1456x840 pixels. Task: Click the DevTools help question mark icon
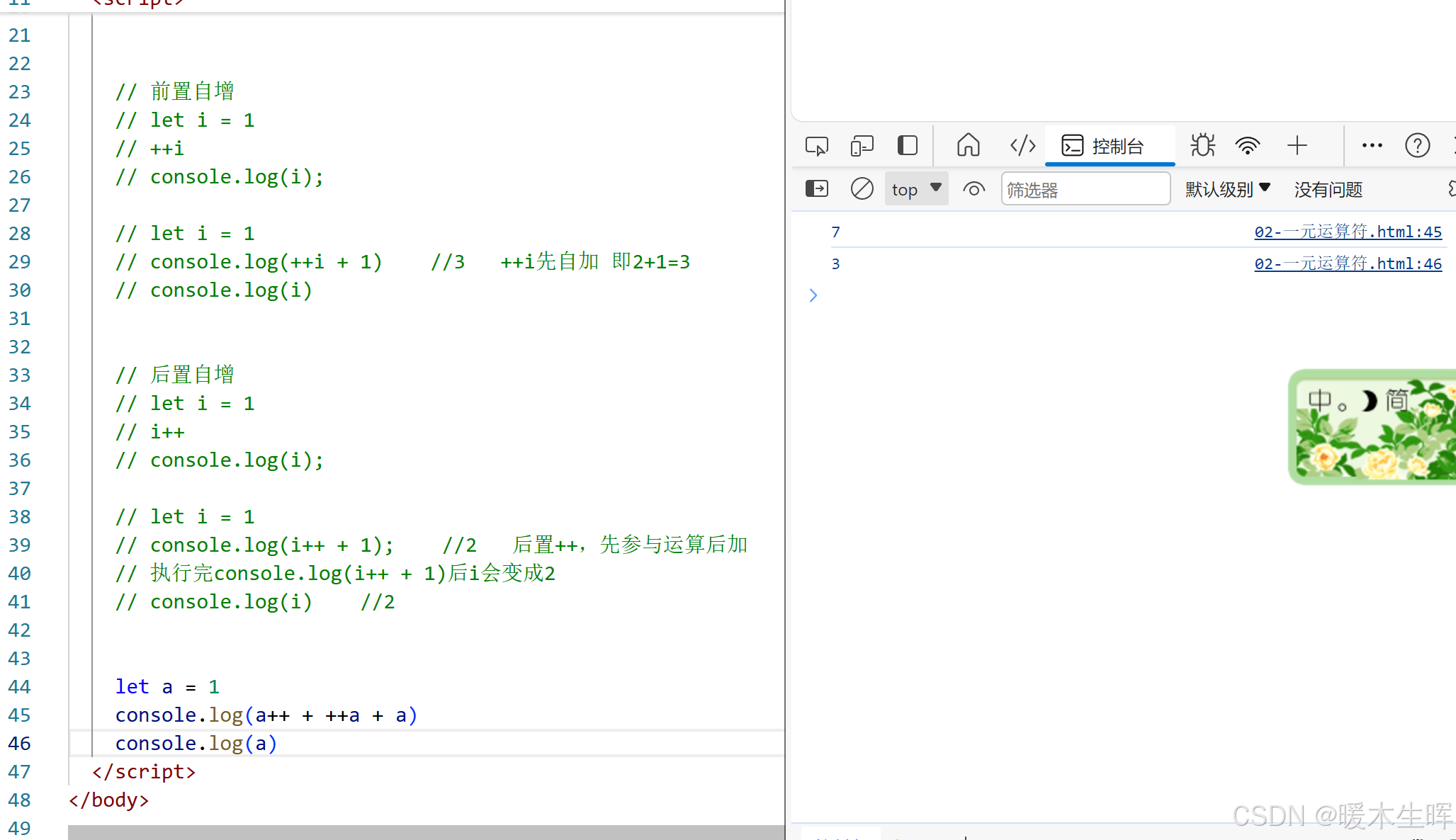pyautogui.click(x=1417, y=146)
